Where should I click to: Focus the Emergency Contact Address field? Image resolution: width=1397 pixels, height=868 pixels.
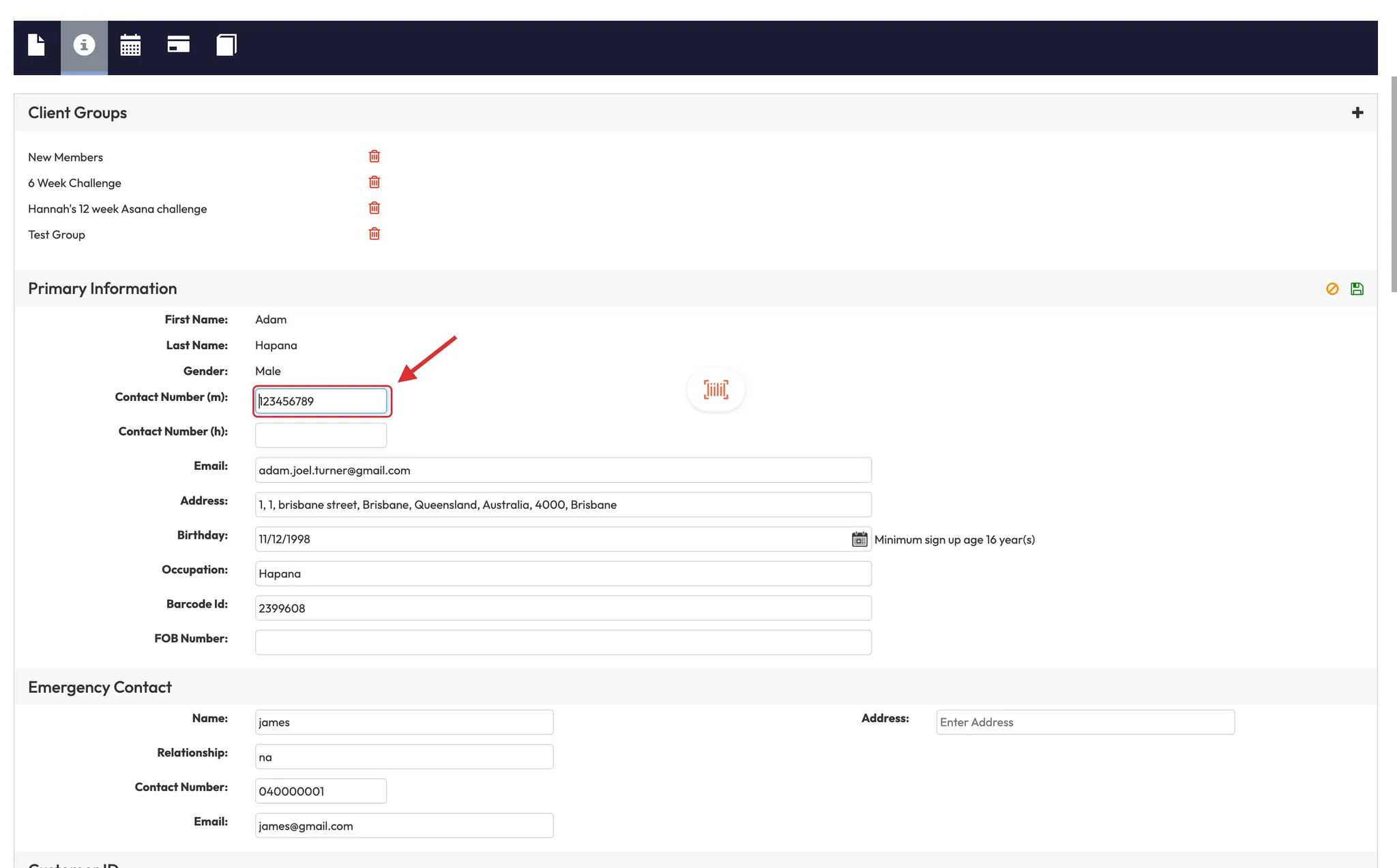tap(1085, 722)
